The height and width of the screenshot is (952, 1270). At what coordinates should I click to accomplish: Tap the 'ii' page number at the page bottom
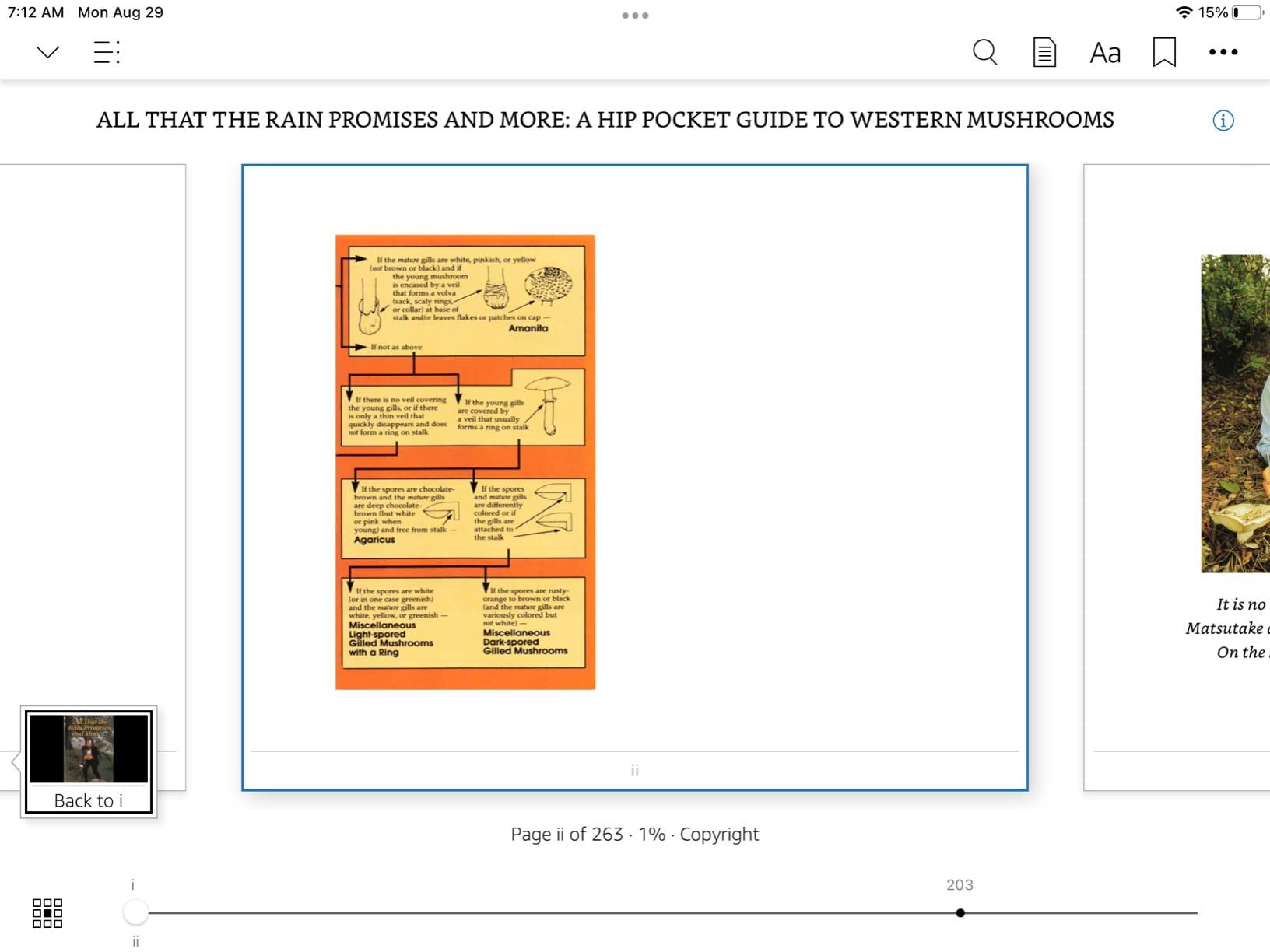pos(634,771)
